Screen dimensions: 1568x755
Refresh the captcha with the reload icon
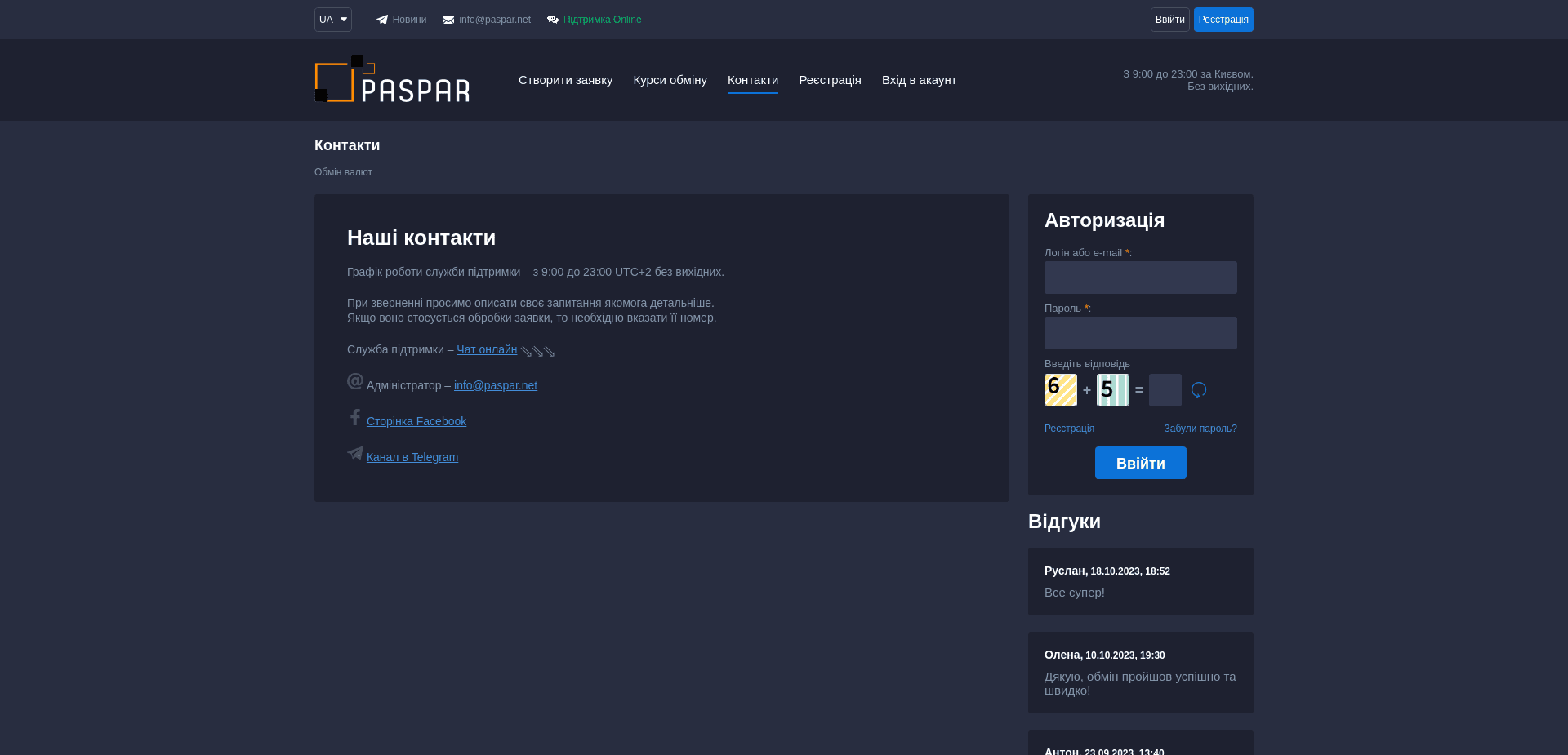coord(1198,390)
